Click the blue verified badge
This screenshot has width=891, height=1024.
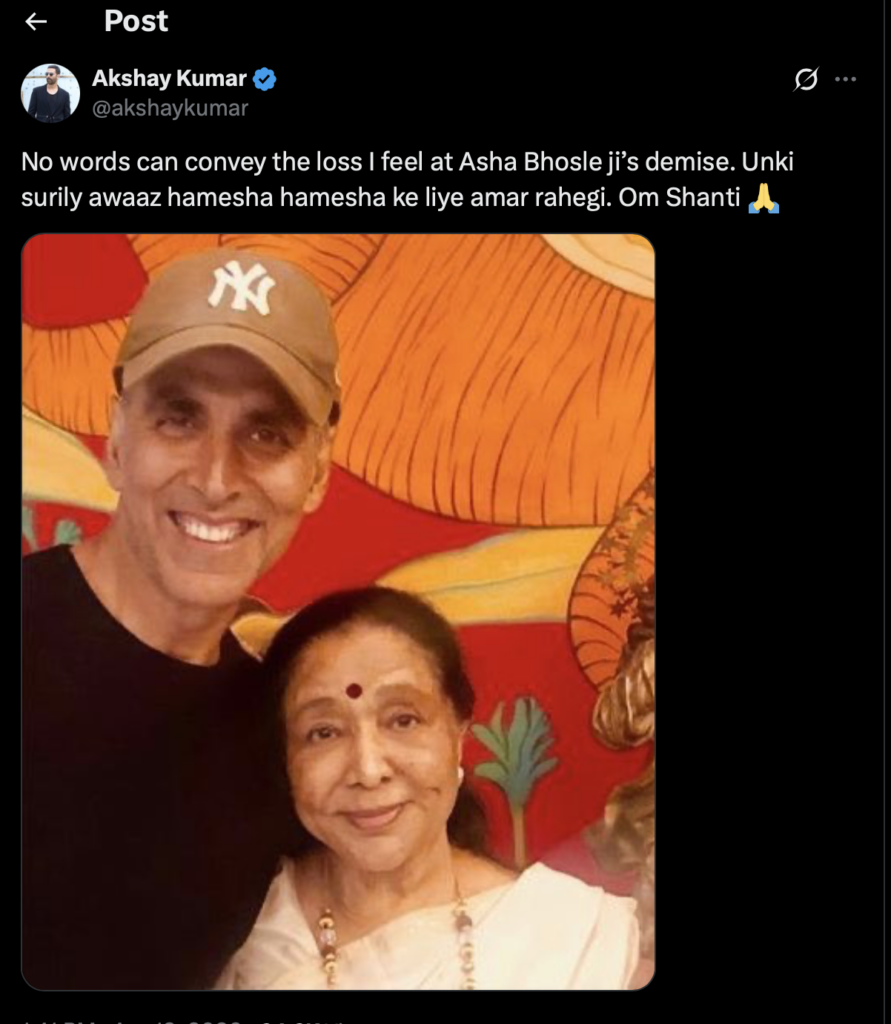point(265,80)
